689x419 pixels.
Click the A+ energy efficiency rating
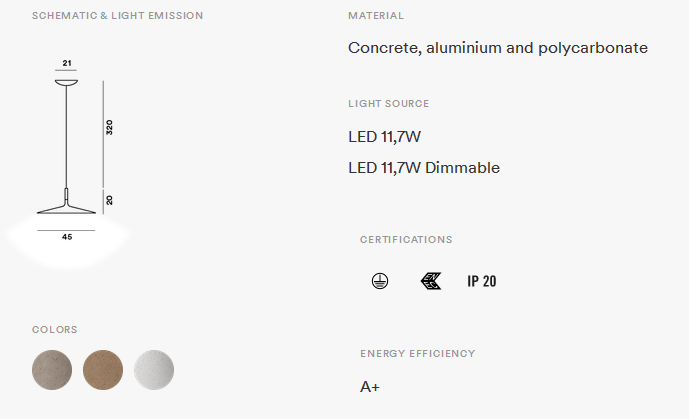point(370,387)
